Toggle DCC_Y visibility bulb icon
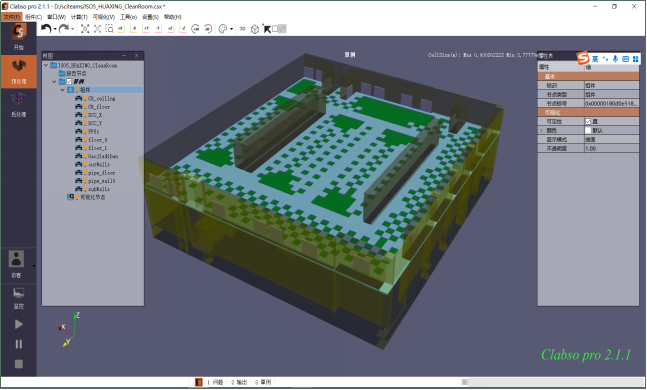Image resolution: width=647 pixels, height=390 pixels. tap(86, 123)
